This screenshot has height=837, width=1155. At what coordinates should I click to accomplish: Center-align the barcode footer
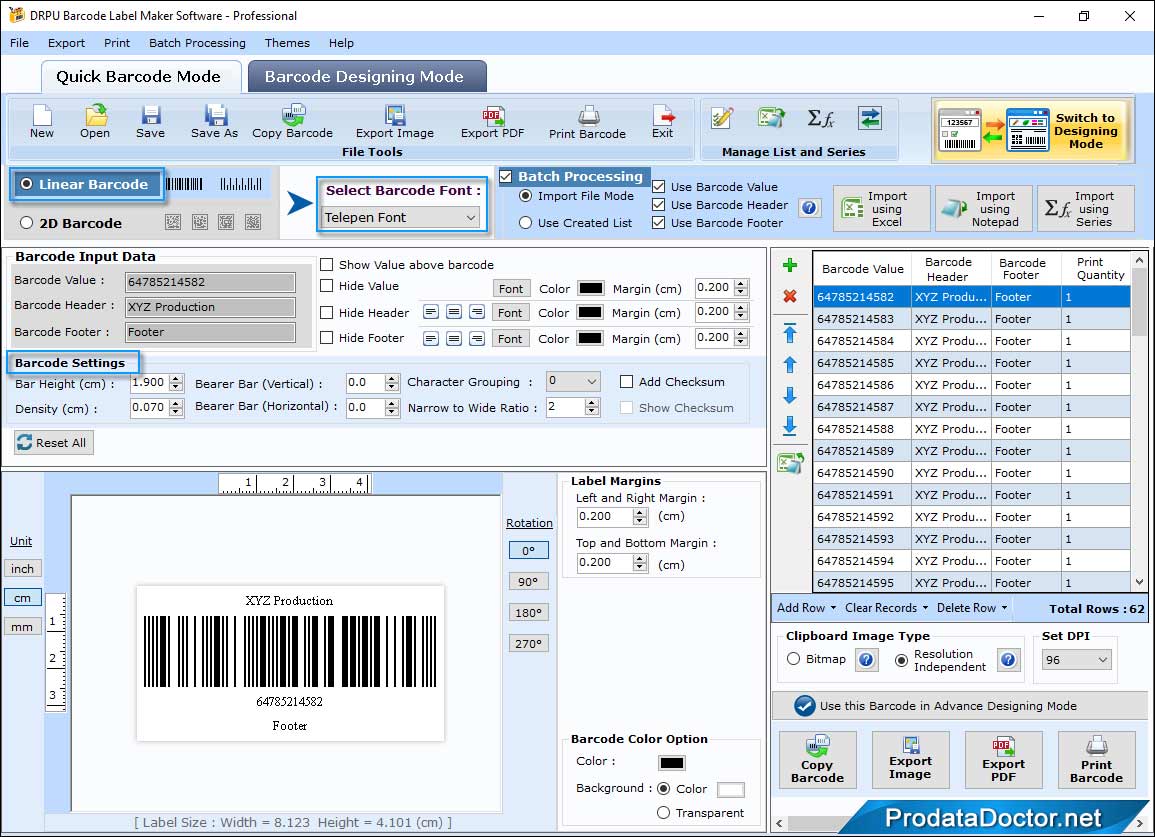pyautogui.click(x=454, y=339)
